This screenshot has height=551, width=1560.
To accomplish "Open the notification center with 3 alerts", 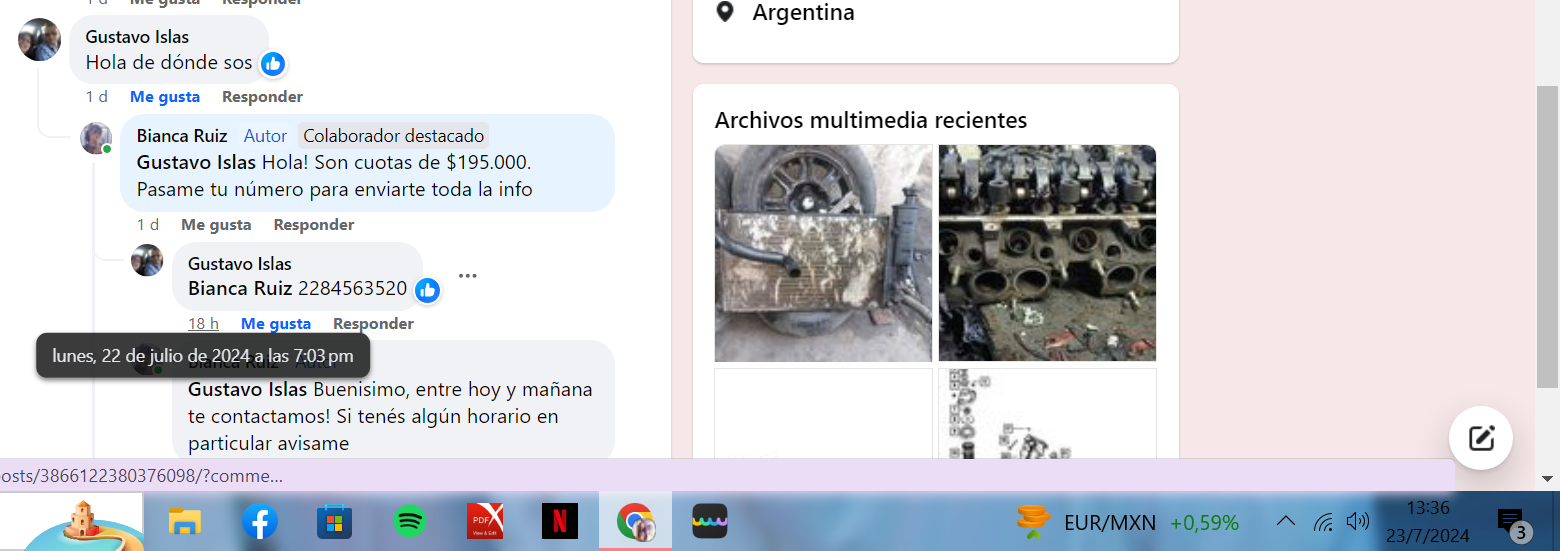I will click(x=1513, y=523).
